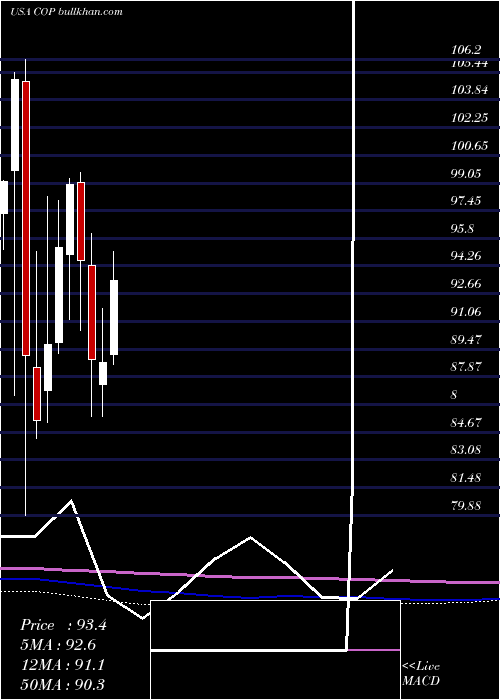Click the 84.67 price axis label
500x700 pixels.
pos(466,422)
